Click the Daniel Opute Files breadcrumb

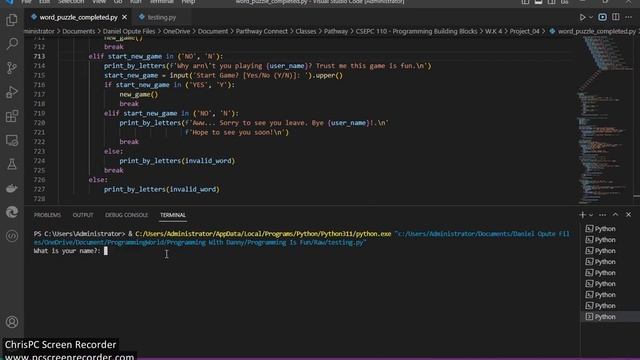[129, 31]
